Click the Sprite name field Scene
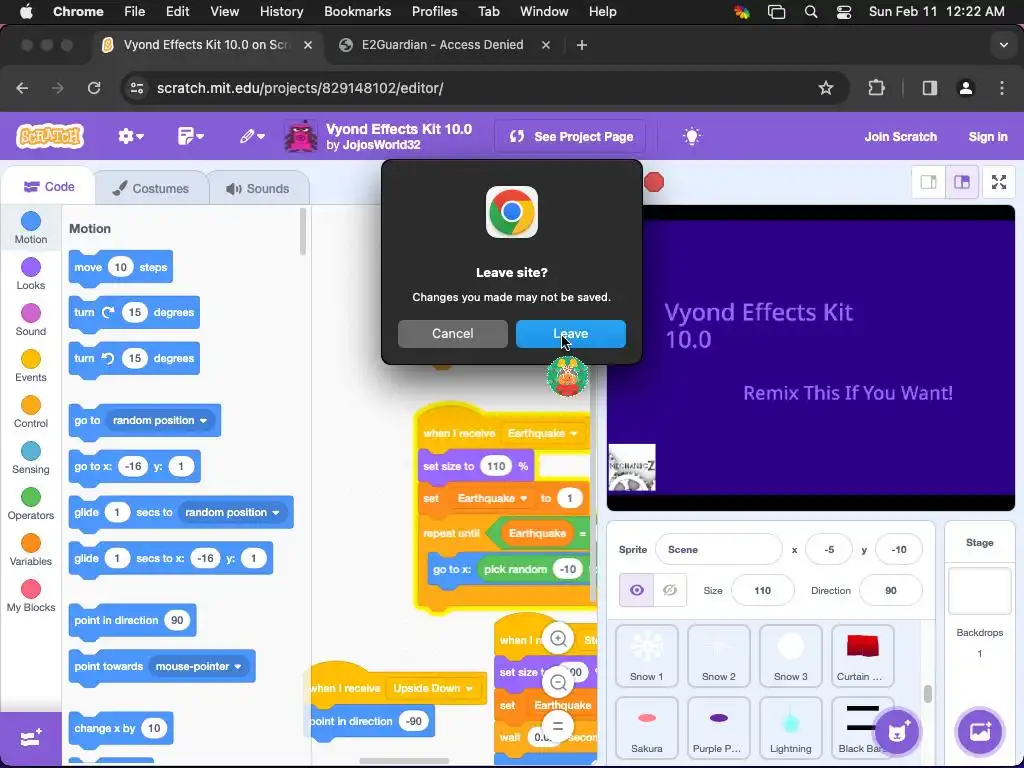 tap(718, 550)
